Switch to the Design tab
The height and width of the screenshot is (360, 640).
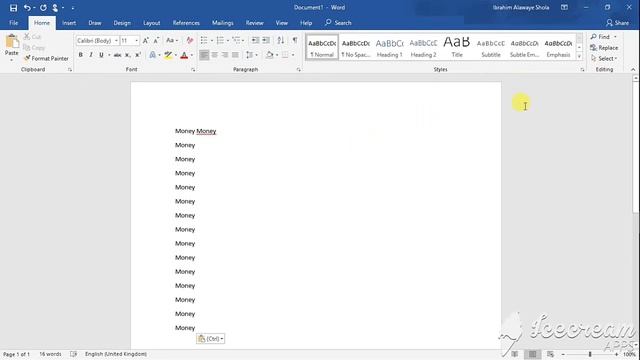[x=122, y=23]
